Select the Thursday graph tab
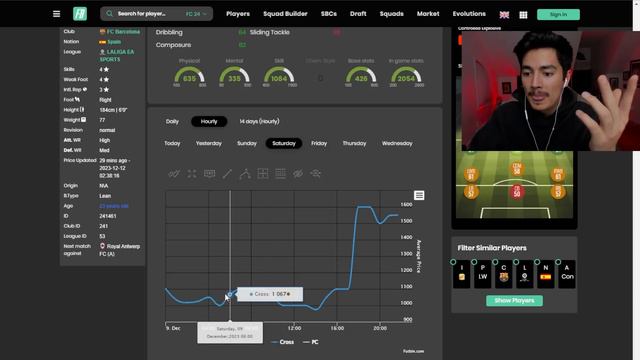The height and width of the screenshot is (360, 640). click(354, 143)
